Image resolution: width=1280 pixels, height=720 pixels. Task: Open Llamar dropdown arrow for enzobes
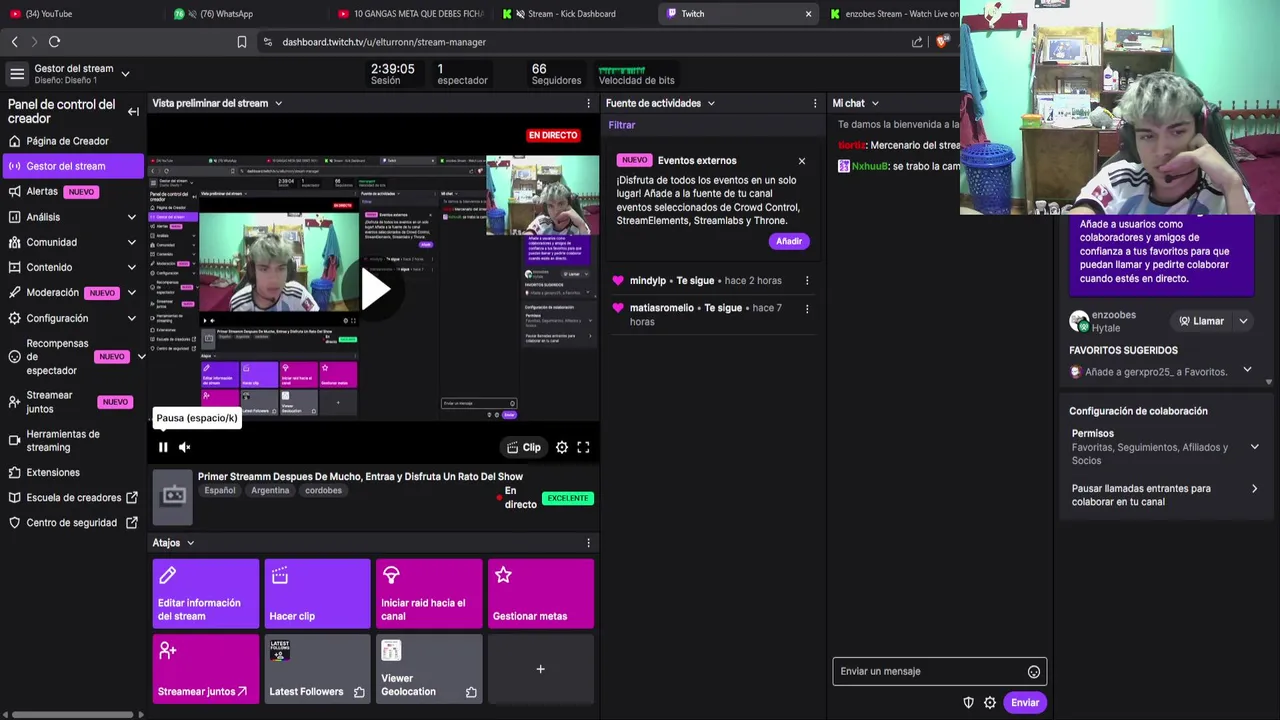(1243, 321)
